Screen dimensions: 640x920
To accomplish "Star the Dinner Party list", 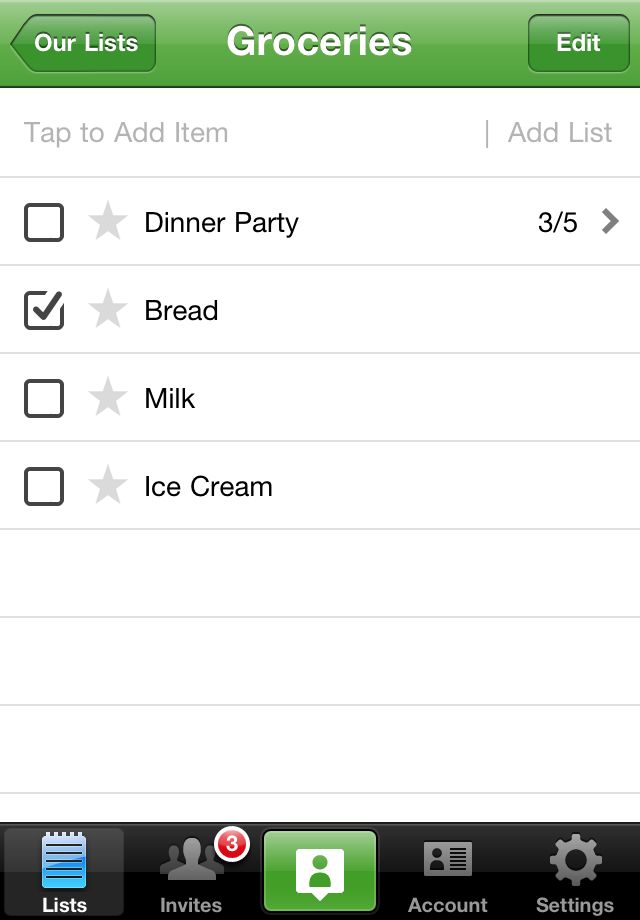I will pyautogui.click(x=108, y=221).
